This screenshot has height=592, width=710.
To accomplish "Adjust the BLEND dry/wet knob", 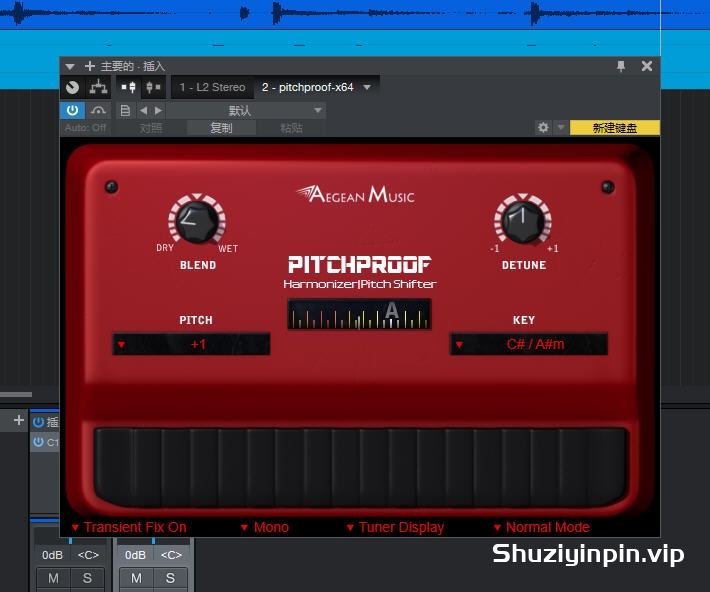I will (197, 222).
